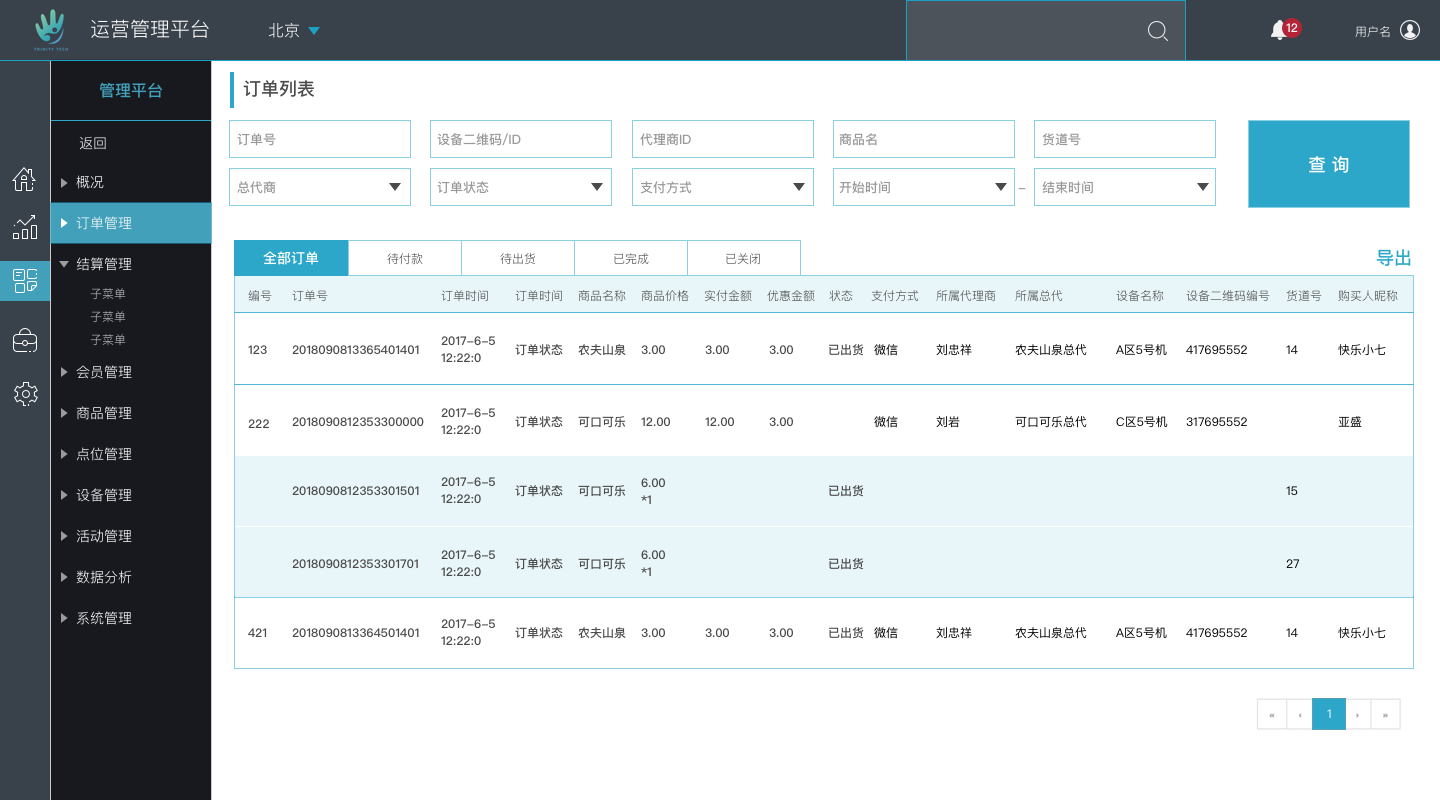Click the search magnifier icon
The width and height of the screenshot is (1440, 800).
point(1157,31)
